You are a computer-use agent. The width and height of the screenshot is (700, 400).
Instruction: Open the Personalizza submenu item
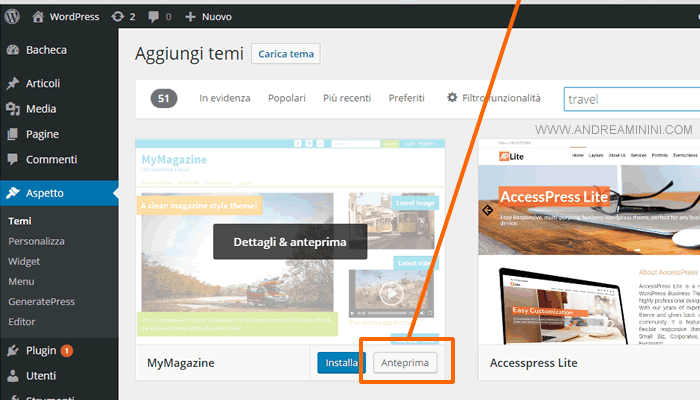[x=36, y=241]
